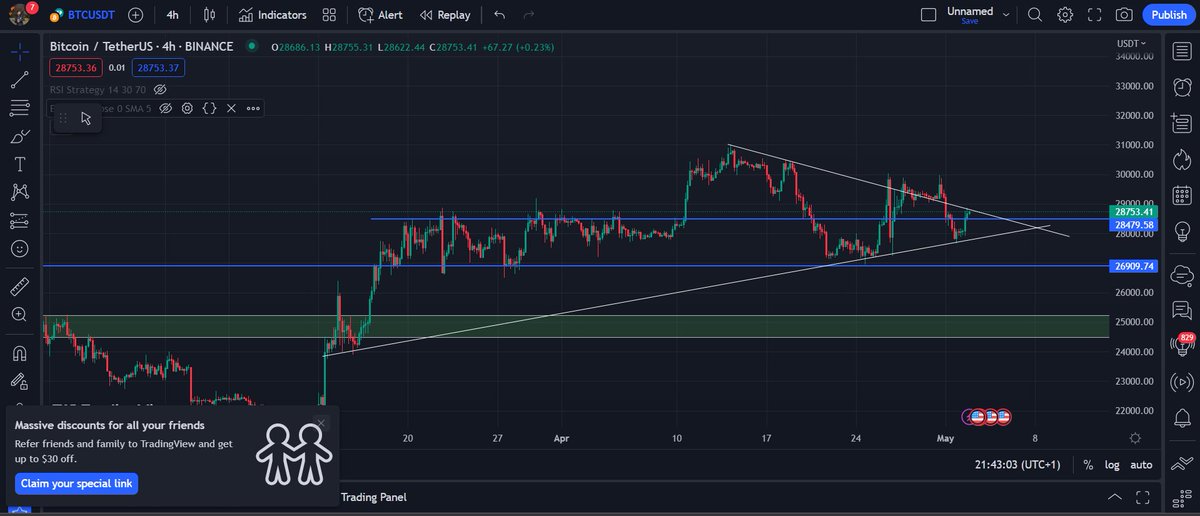This screenshot has width=1200, height=516.
Task: Toggle auto scale on price axis
Action: pos(1141,465)
